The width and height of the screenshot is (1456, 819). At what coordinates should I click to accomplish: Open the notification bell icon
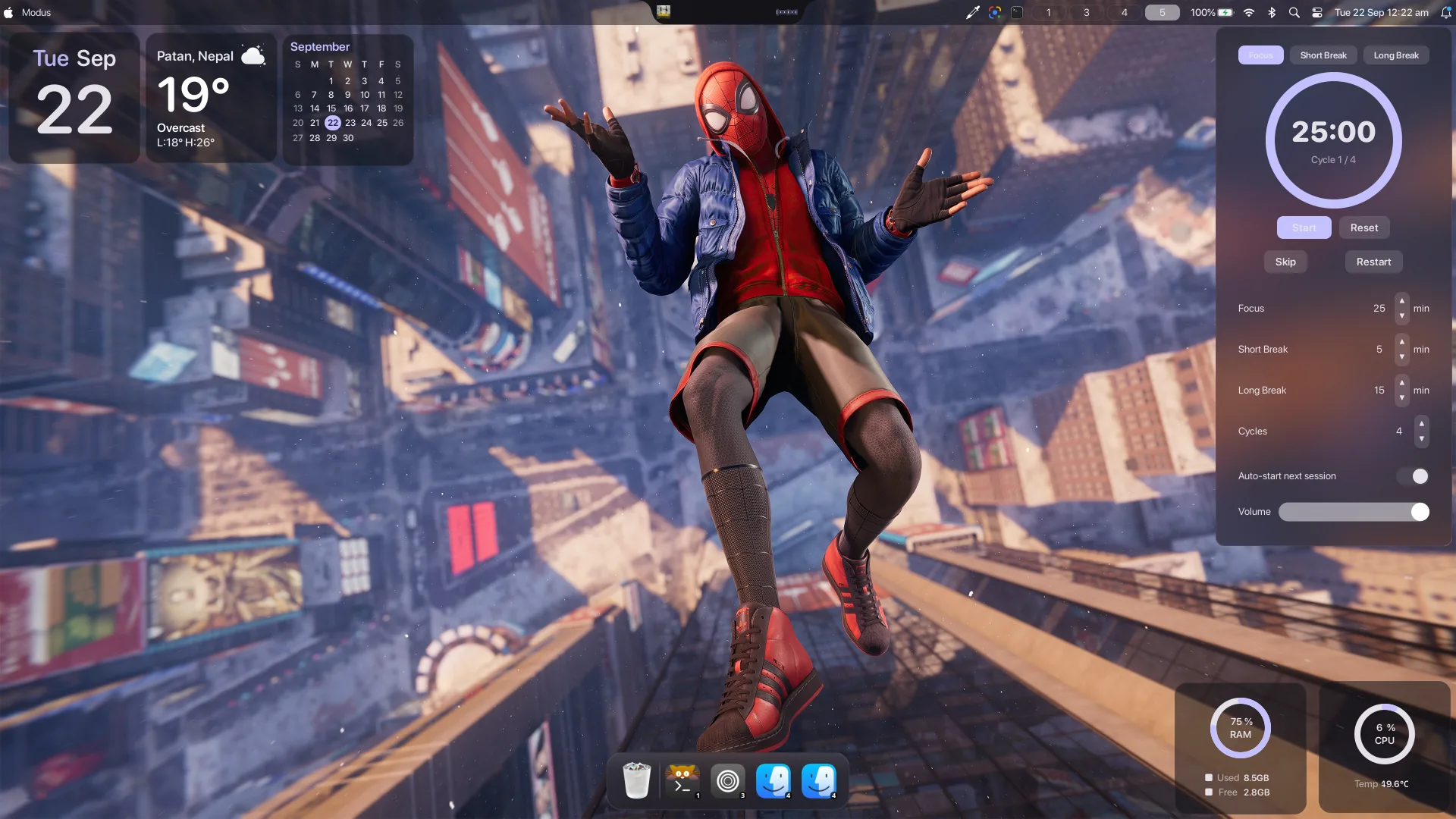point(1445,12)
